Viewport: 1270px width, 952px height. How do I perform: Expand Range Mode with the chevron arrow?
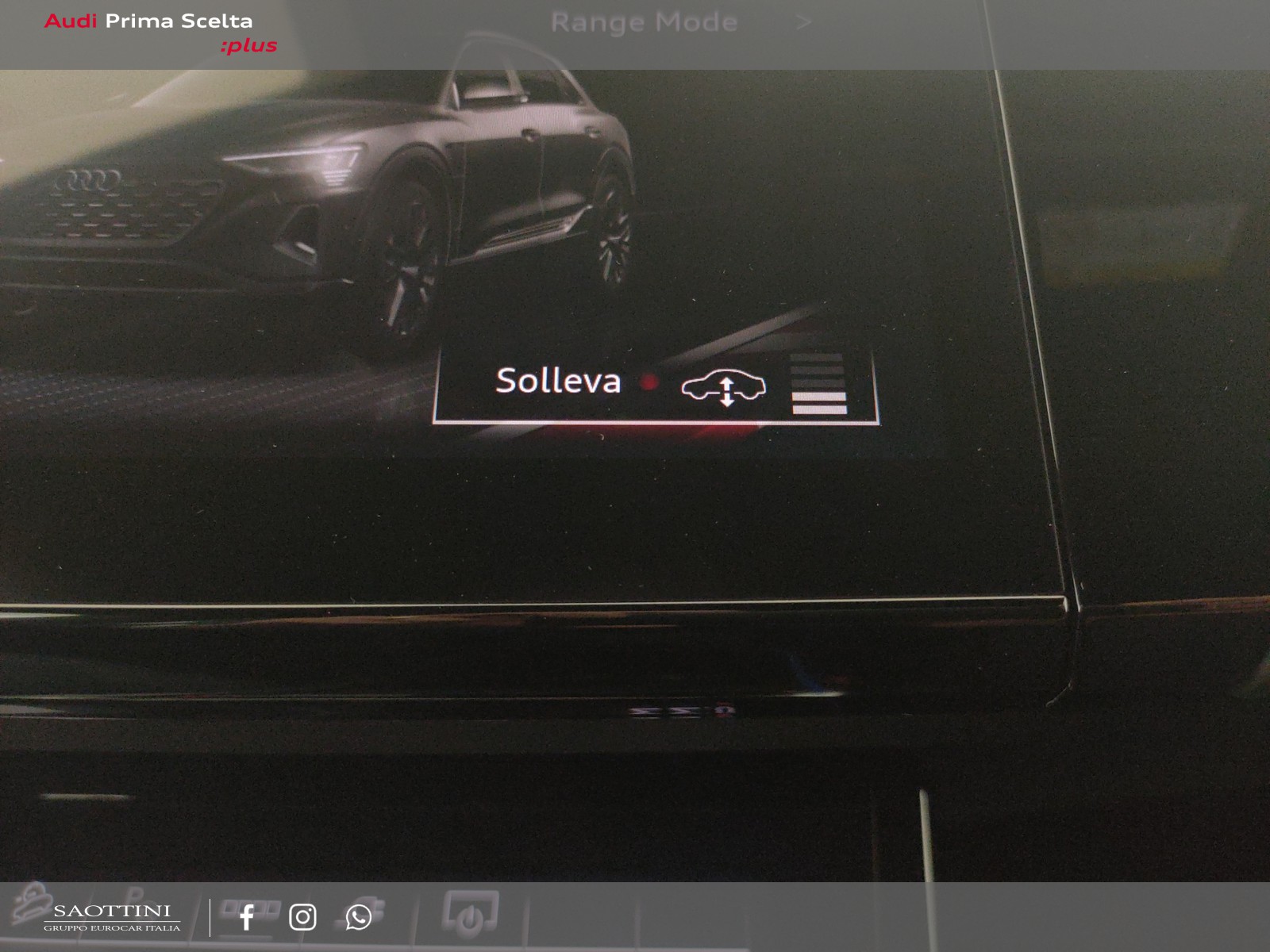tap(803, 22)
